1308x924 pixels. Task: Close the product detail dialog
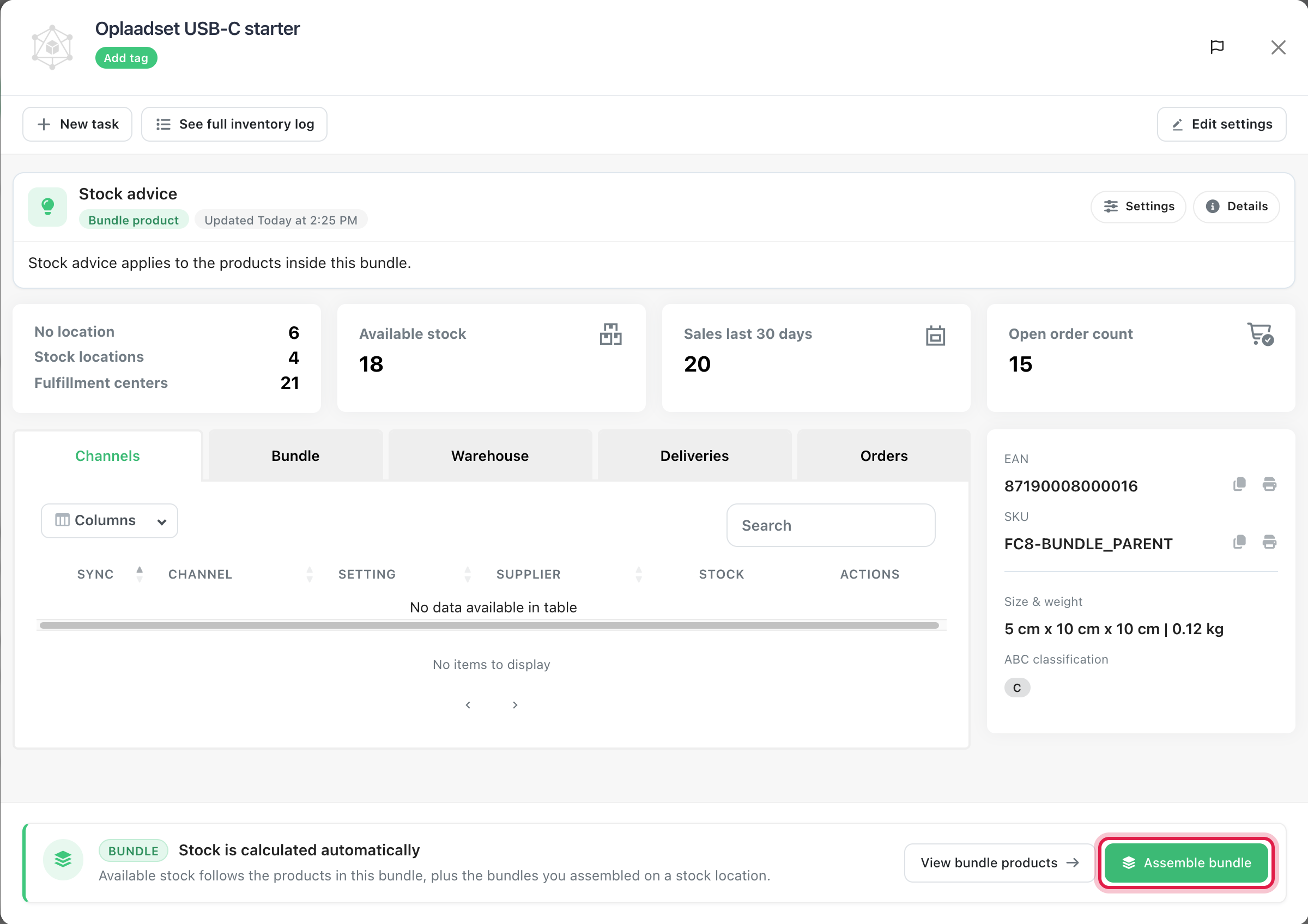coord(1279,47)
